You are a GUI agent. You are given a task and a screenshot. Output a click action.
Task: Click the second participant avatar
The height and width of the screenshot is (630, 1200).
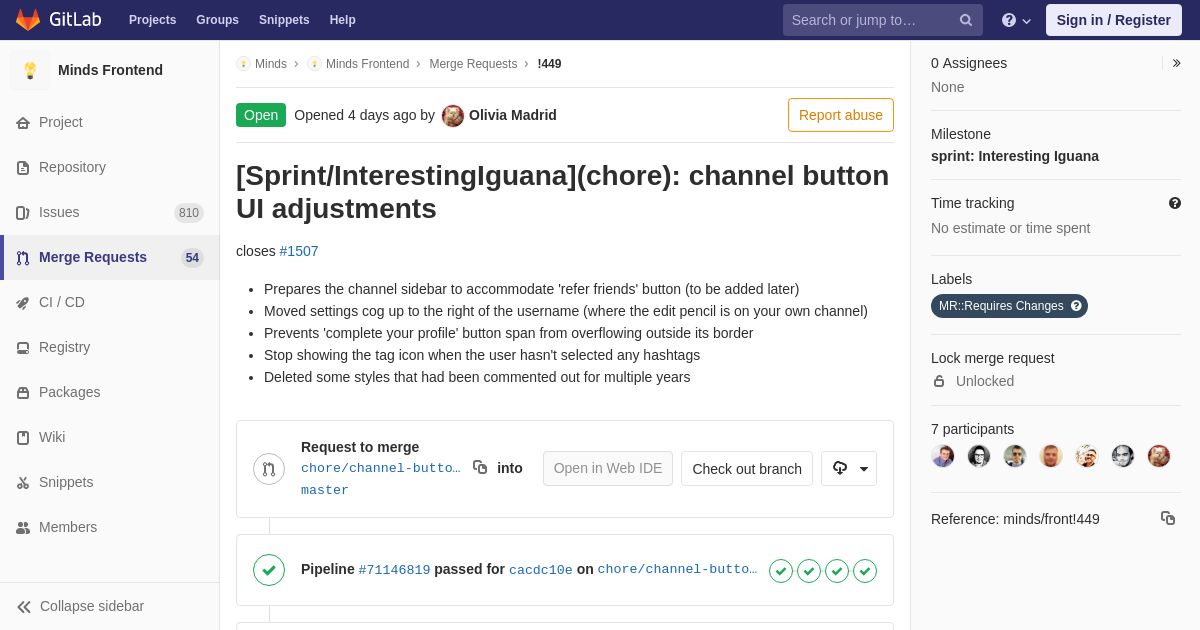pyautogui.click(x=979, y=456)
